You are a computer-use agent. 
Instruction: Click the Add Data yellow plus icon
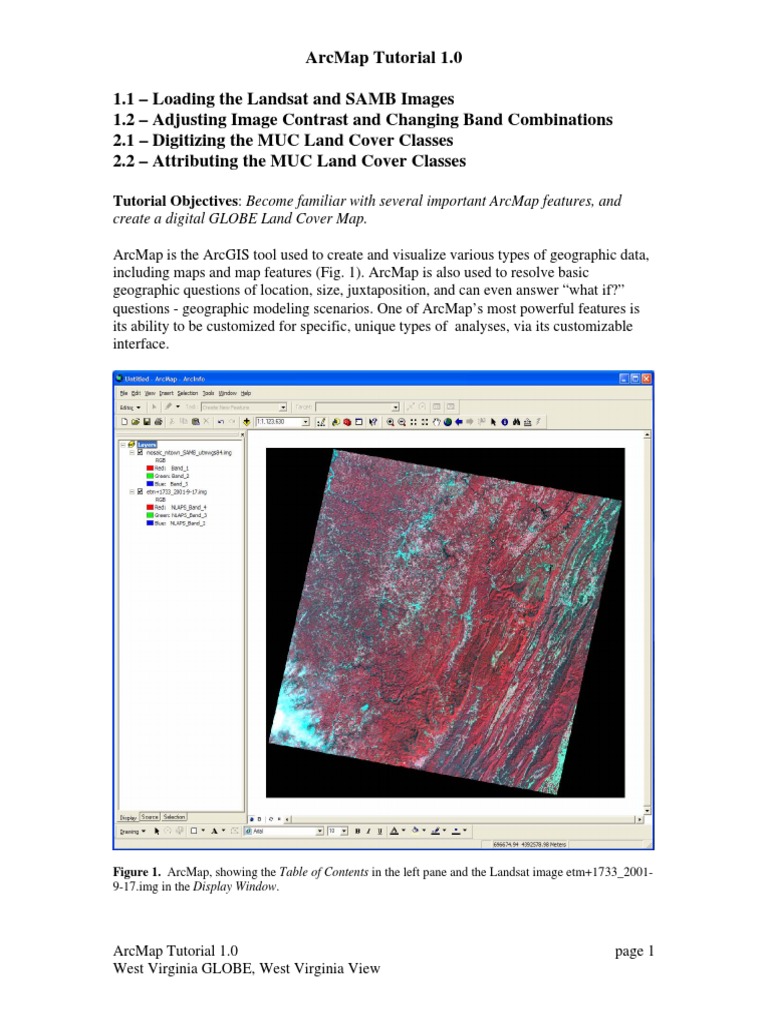click(x=246, y=422)
